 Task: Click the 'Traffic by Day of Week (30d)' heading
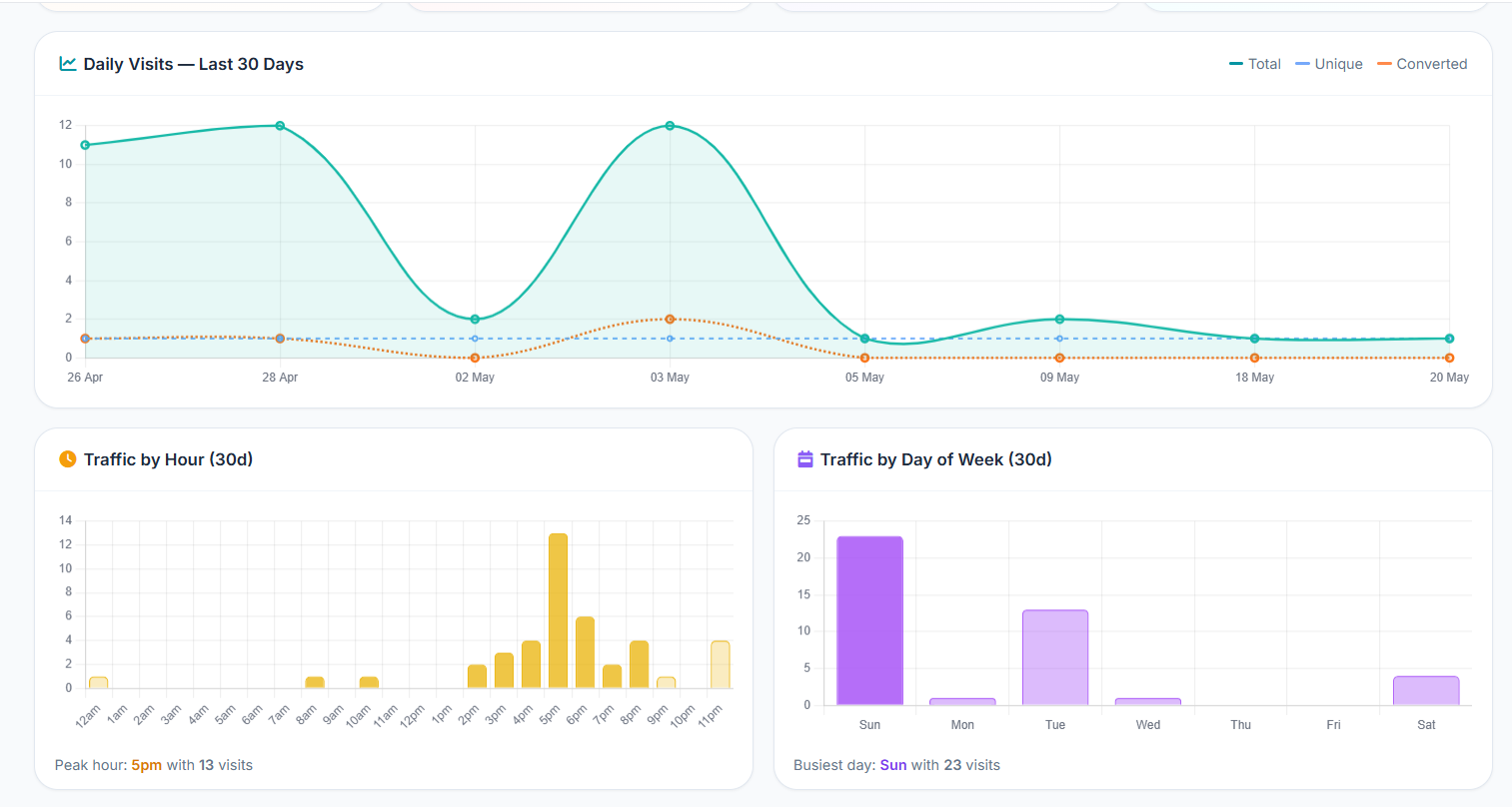pos(935,459)
